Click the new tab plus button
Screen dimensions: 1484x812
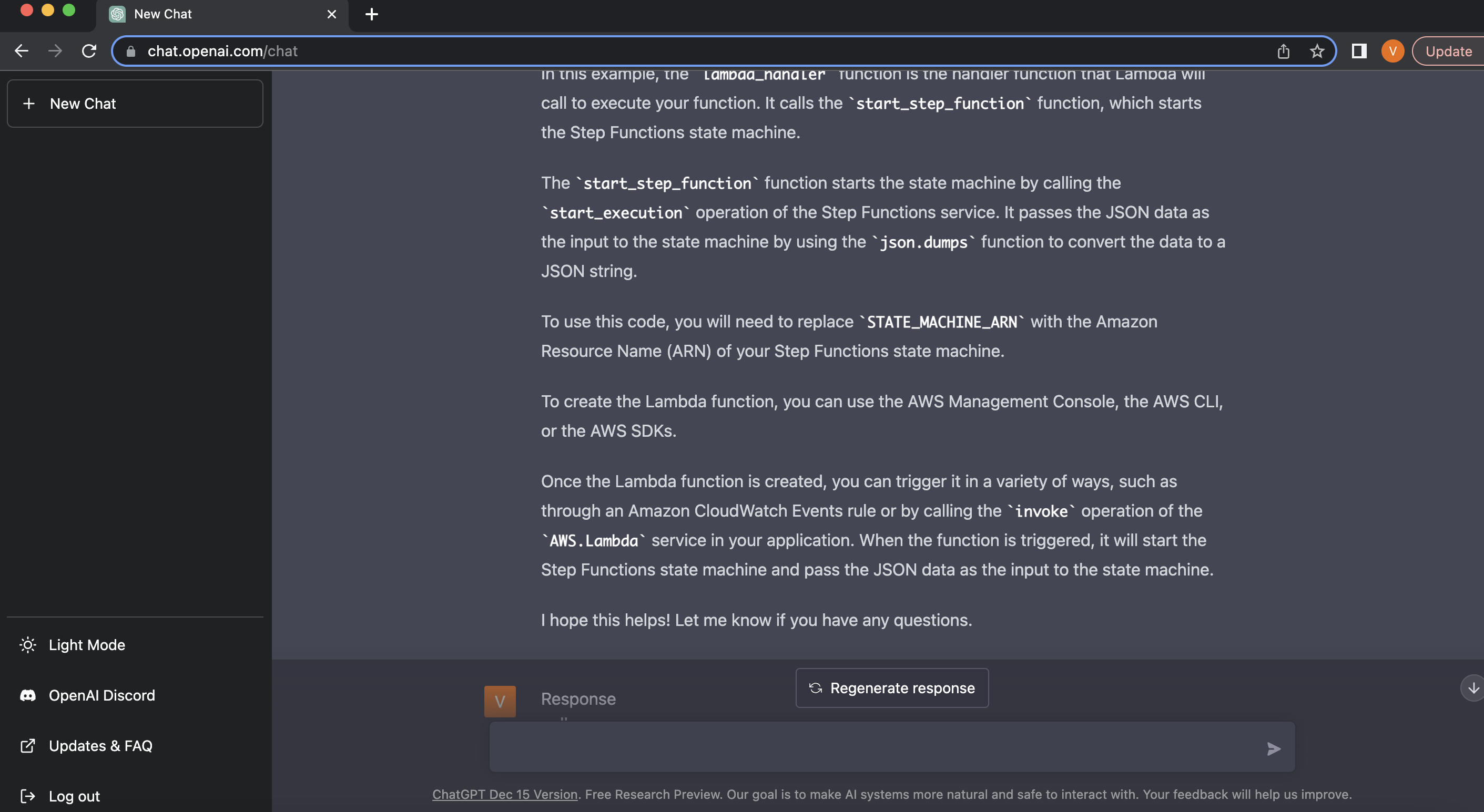[x=371, y=14]
